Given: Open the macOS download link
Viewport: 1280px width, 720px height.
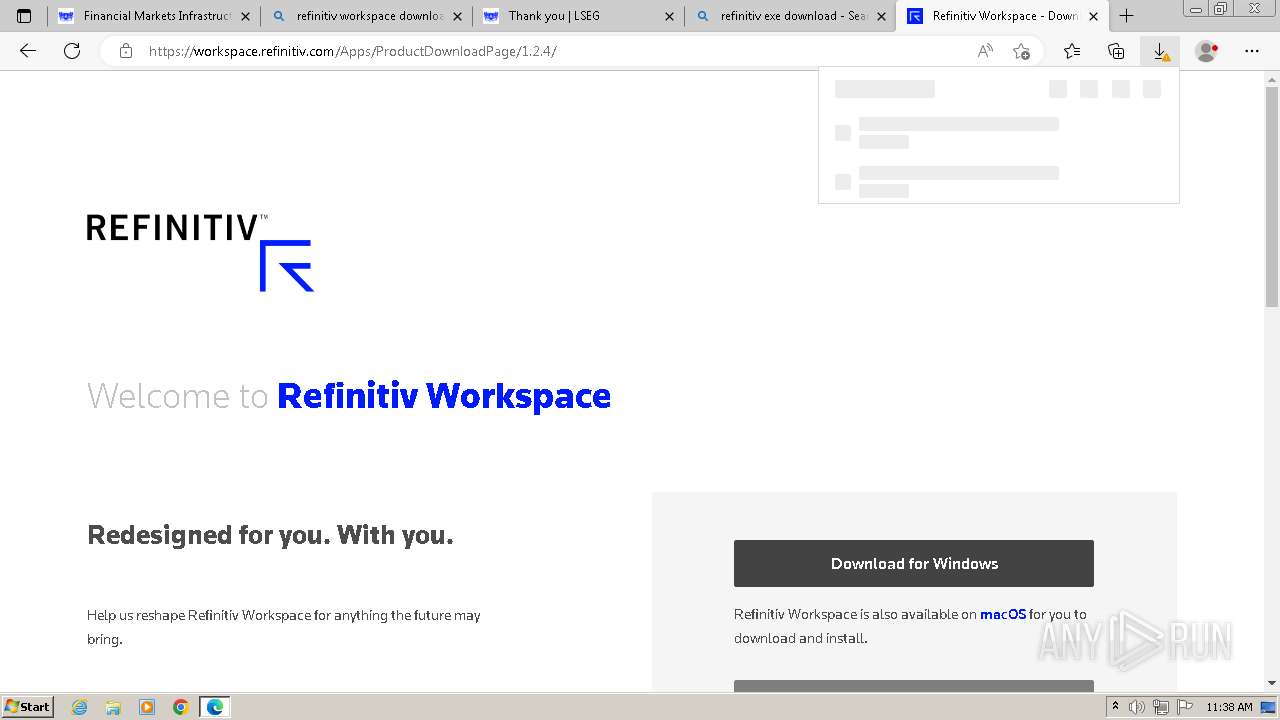Looking at the screenshot, I should (1003, 615).
